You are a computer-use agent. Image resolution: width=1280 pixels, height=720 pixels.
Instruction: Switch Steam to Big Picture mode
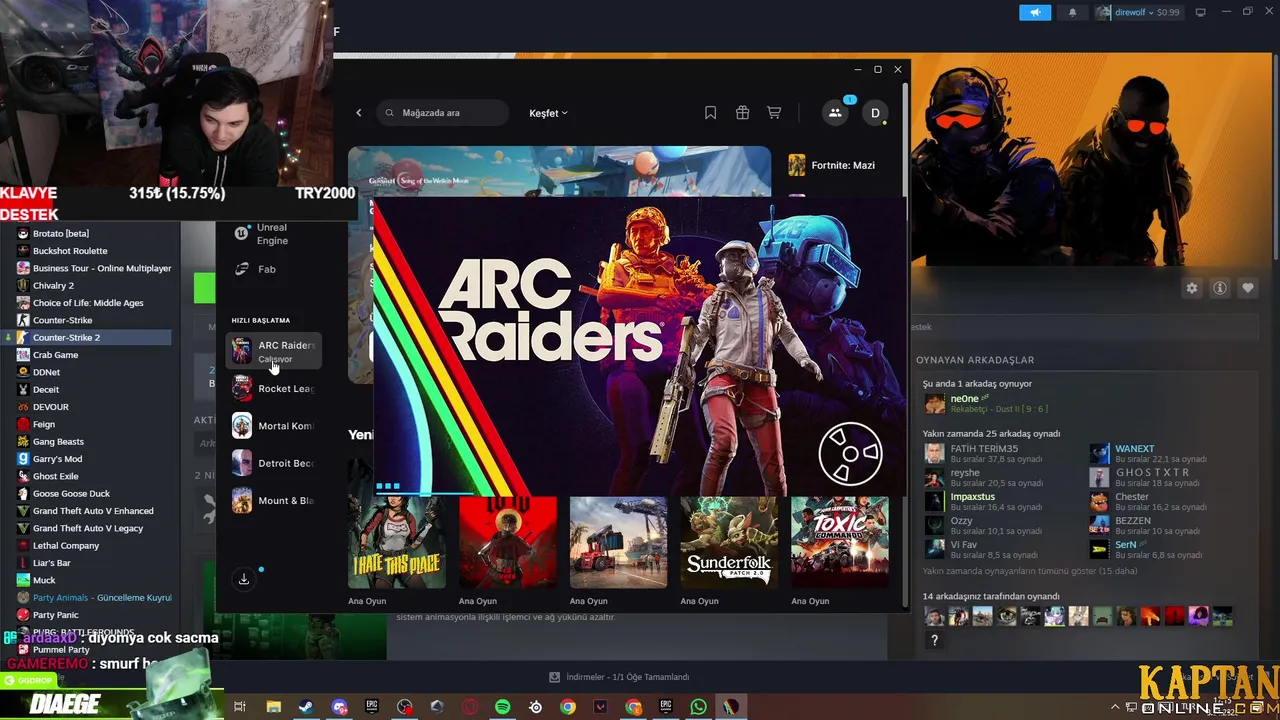point(1201,12)
